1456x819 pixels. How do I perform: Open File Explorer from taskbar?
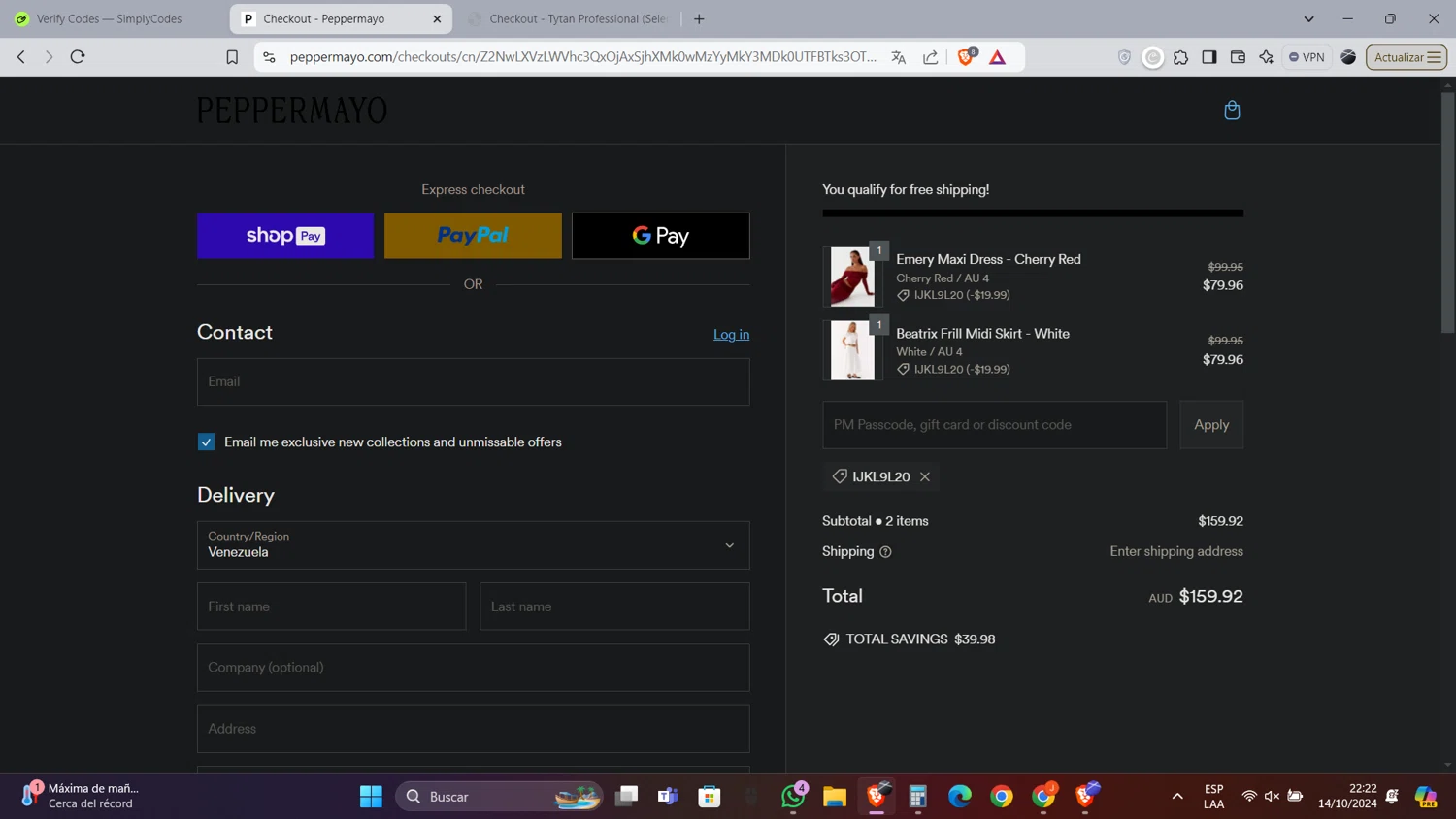(x=835, y=797)
